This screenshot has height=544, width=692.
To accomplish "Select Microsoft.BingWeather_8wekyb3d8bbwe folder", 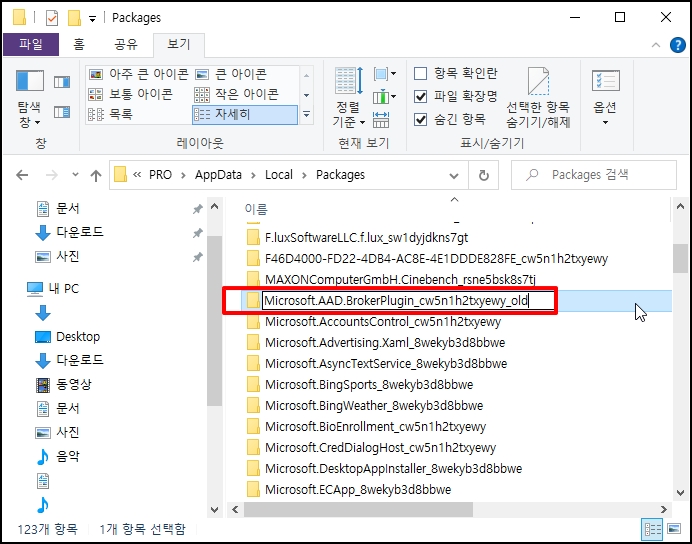I will point(365,405).
